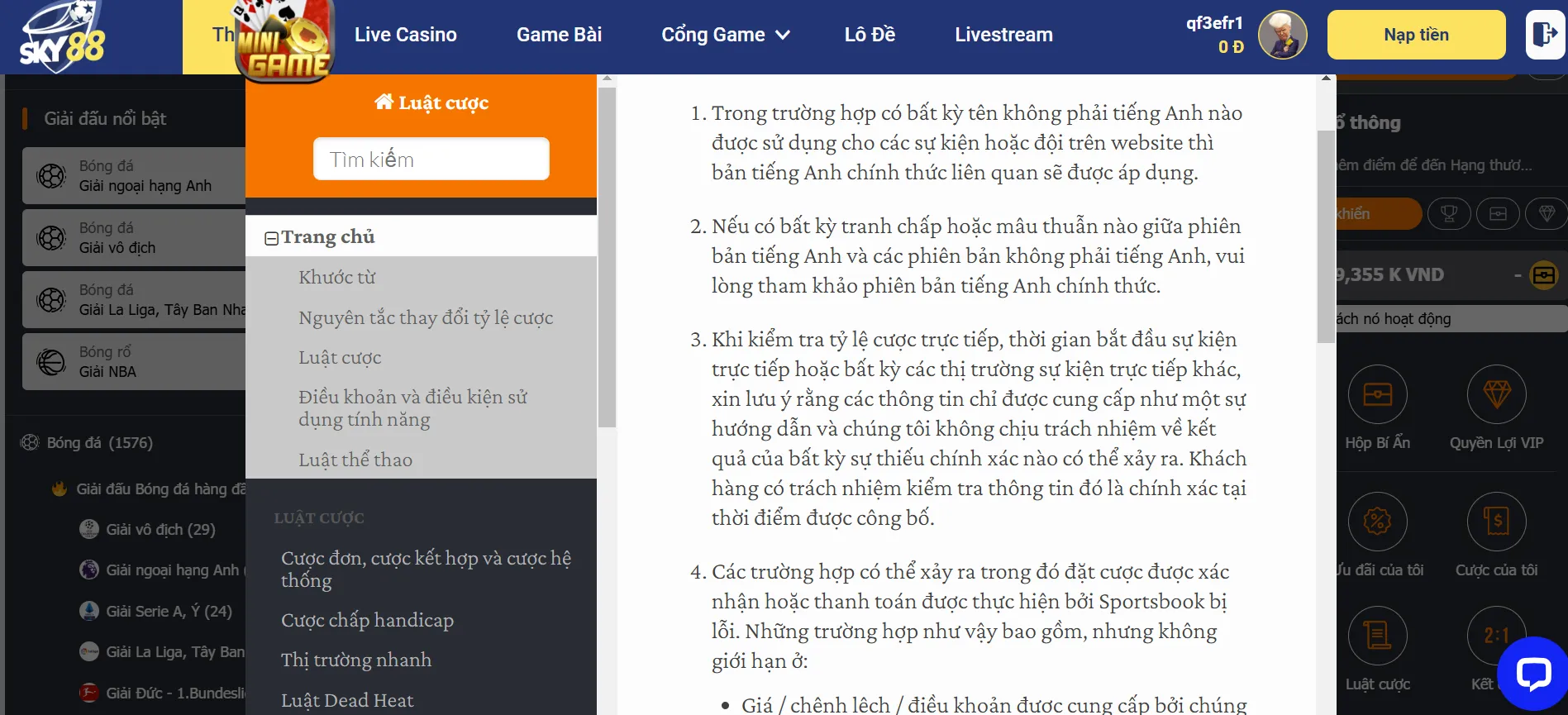Open the Hộp Bí Ẩn chest icon
1568x715 pixels.
point(1377,395)
